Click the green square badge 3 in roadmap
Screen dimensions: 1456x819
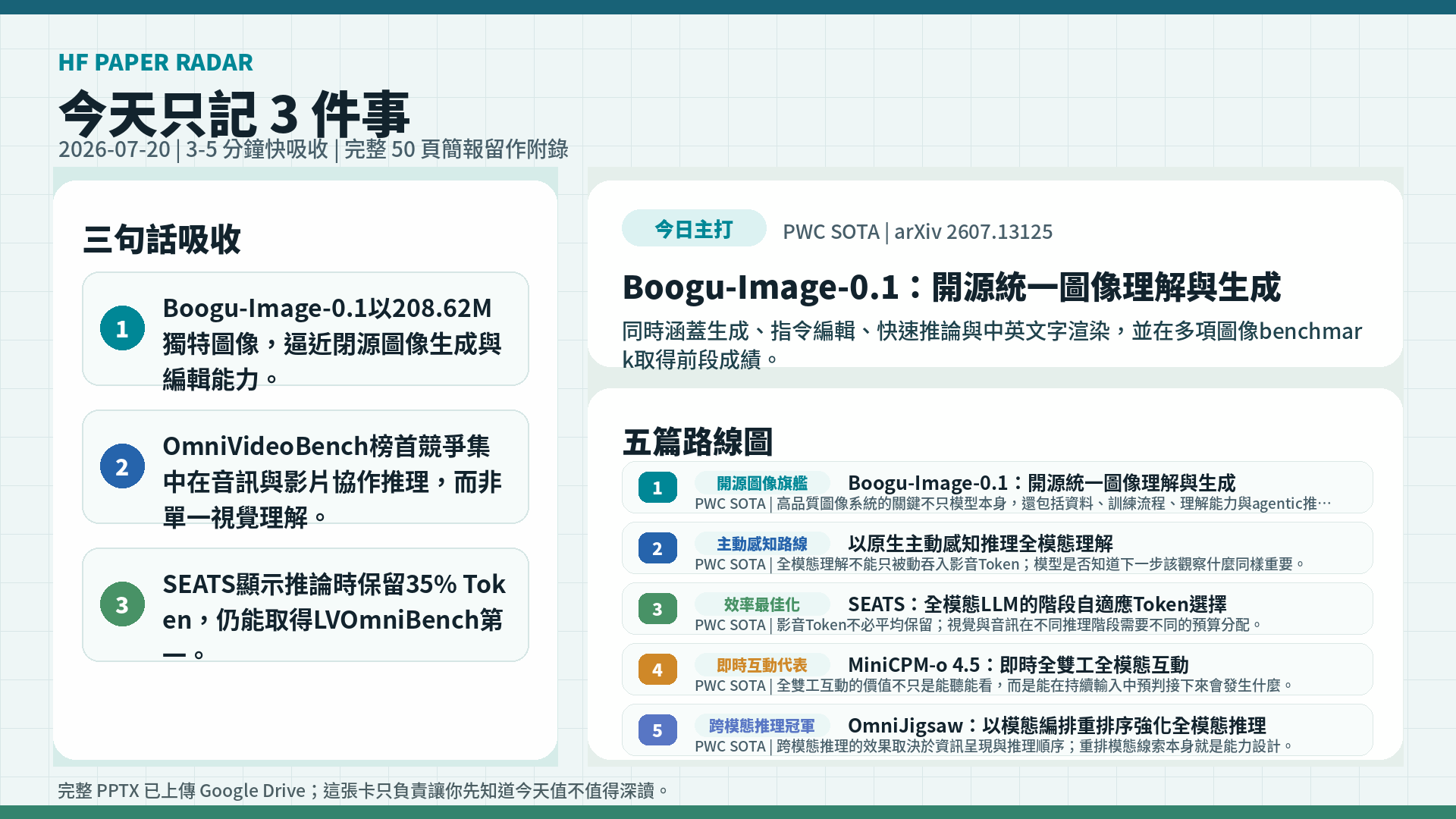click(657, 609)
